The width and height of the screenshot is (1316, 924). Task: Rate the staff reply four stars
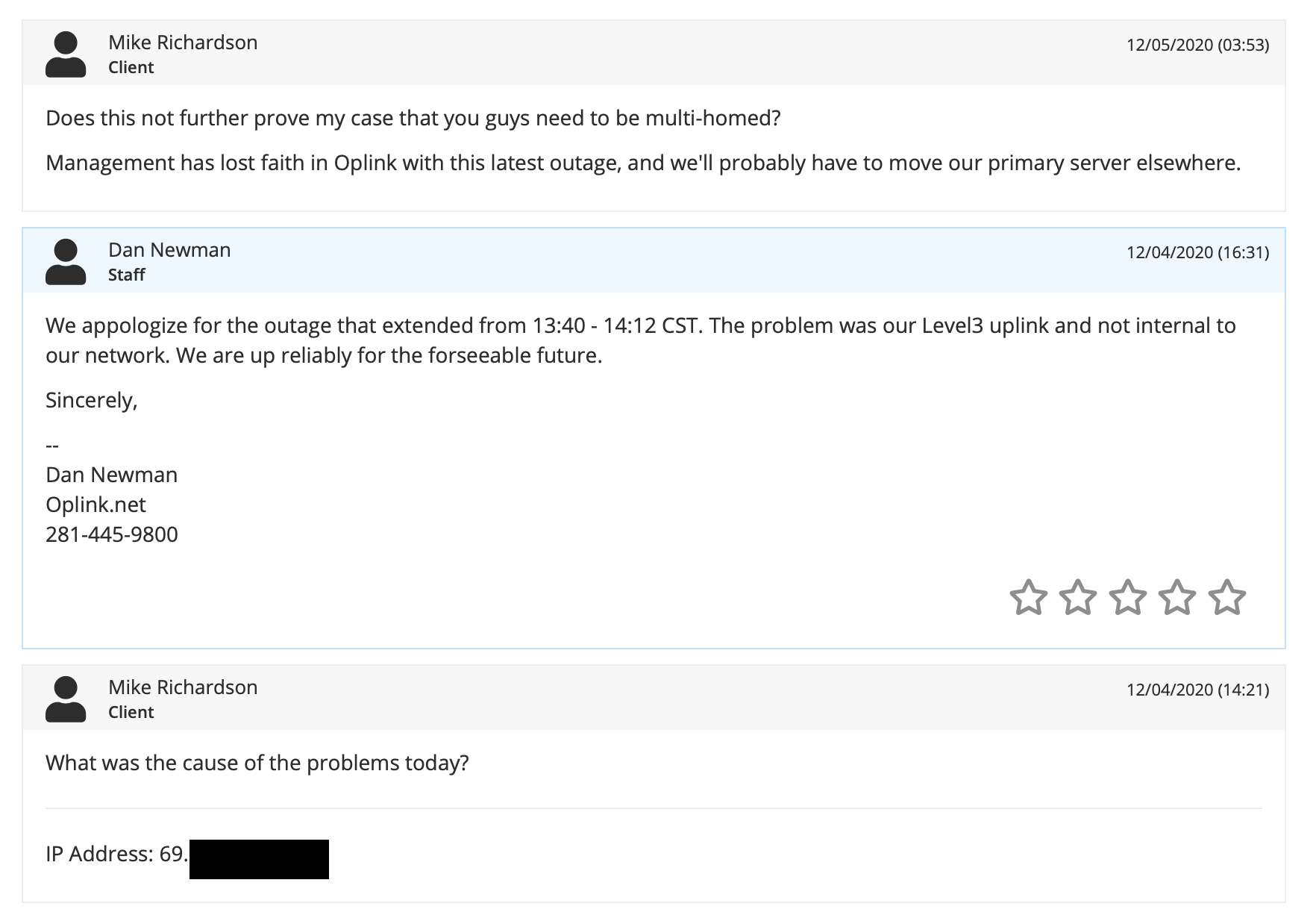pyautogui.click(x=1177, y=597)
